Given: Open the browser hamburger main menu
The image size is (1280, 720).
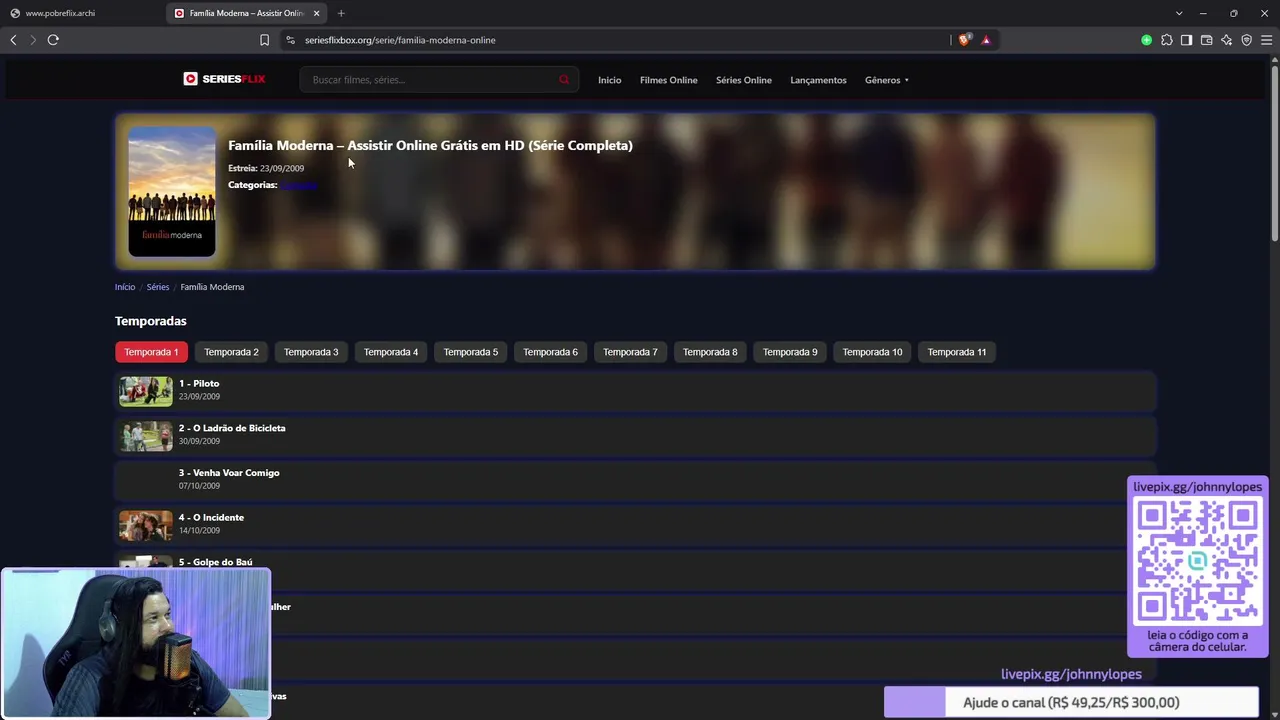Looking at the screenshot, I should [x=1266, y=40].
